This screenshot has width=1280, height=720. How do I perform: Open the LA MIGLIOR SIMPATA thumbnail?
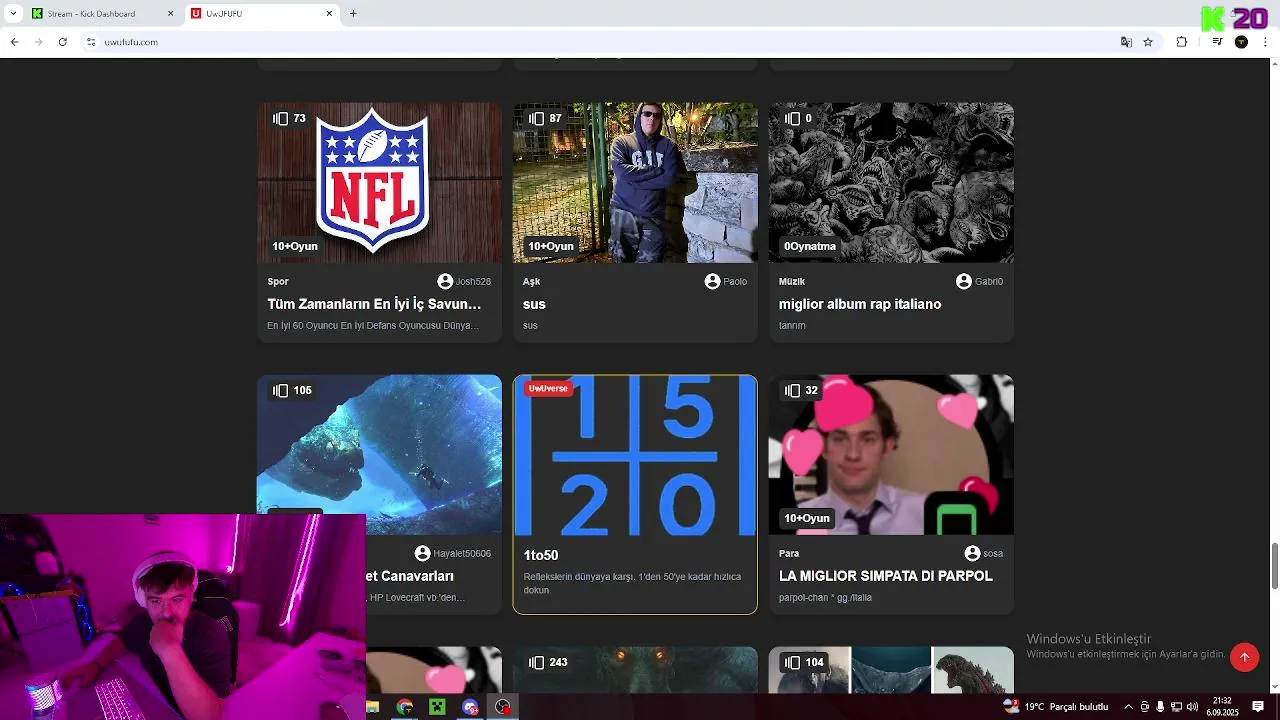(891, 455)
